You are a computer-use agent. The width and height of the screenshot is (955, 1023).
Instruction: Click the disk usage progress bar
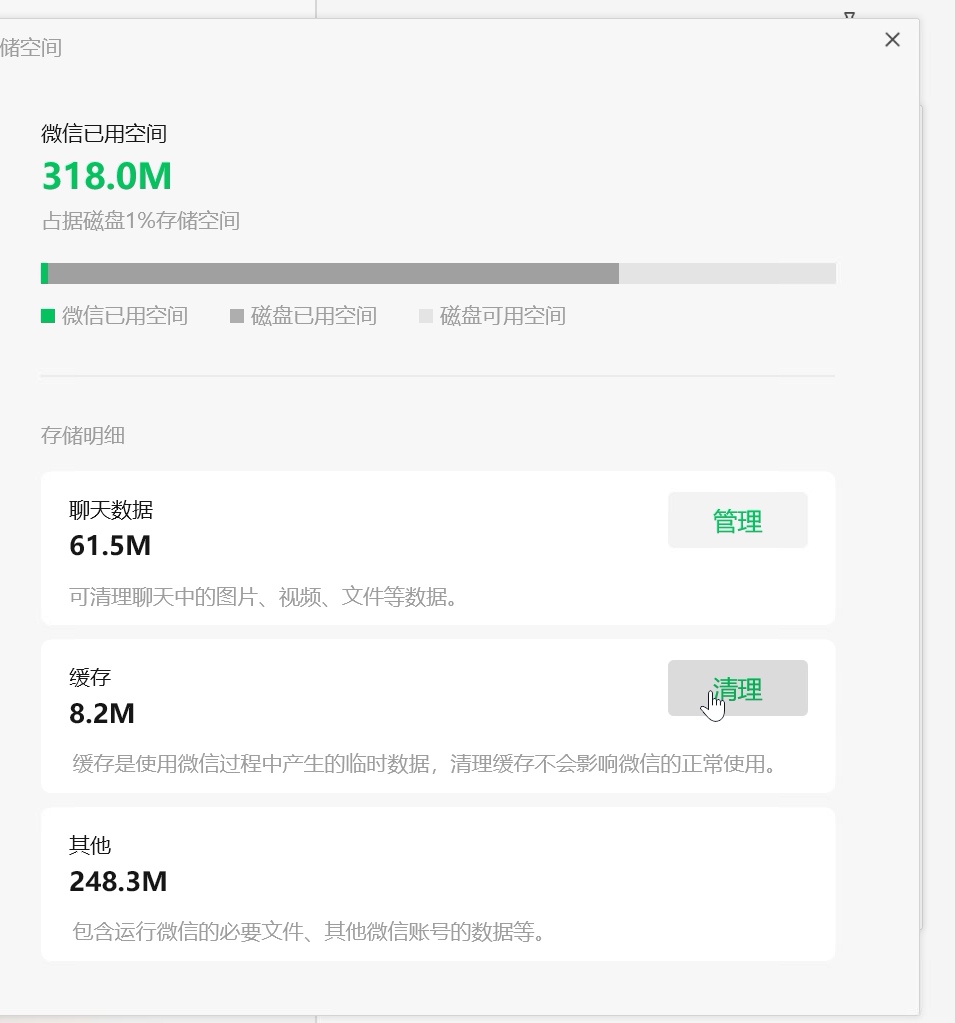pos(438,273)
